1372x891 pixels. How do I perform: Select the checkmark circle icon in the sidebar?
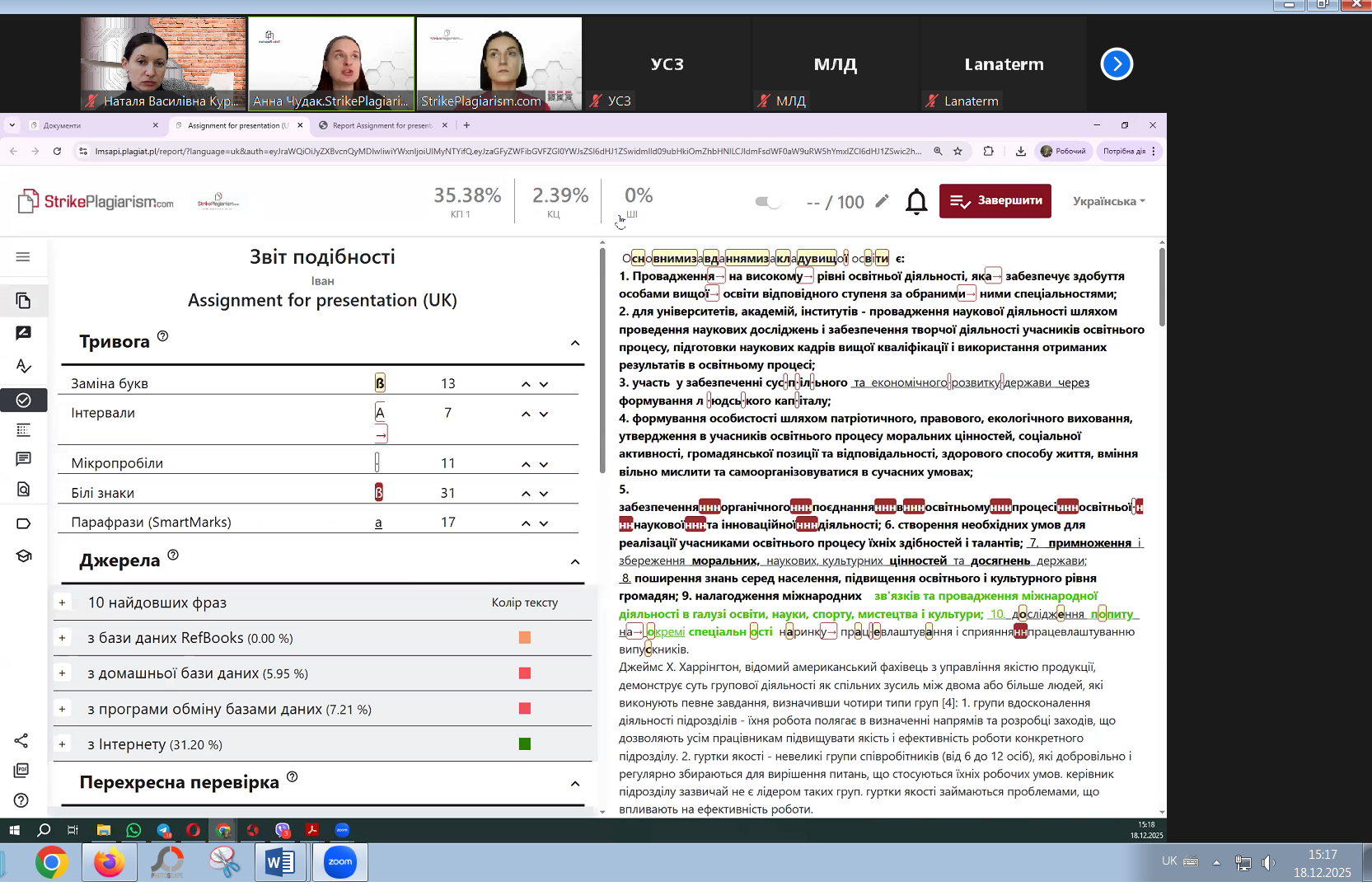pyautogui.click(x=23, y=400)
